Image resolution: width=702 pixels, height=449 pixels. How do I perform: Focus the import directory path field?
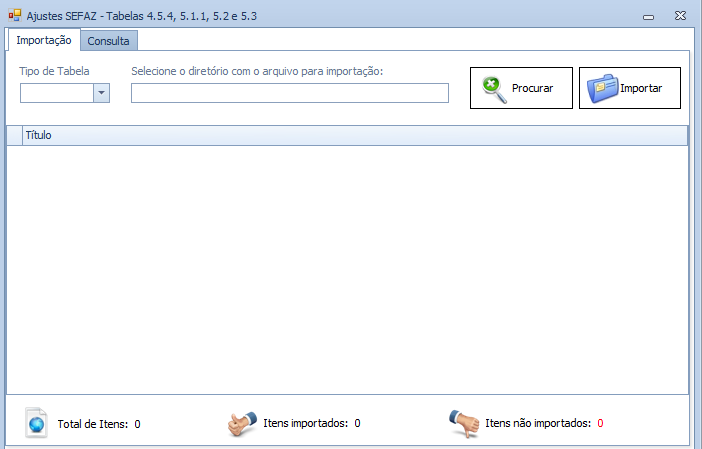(290, 93)
